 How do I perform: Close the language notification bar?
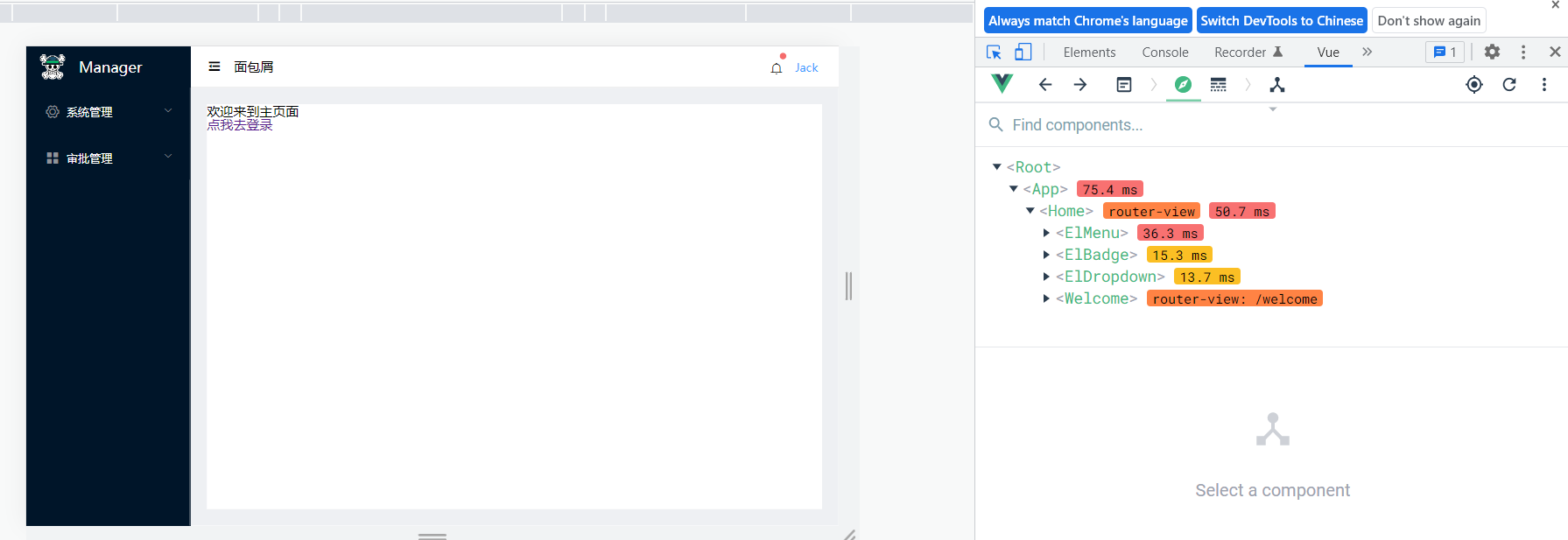1556,5
